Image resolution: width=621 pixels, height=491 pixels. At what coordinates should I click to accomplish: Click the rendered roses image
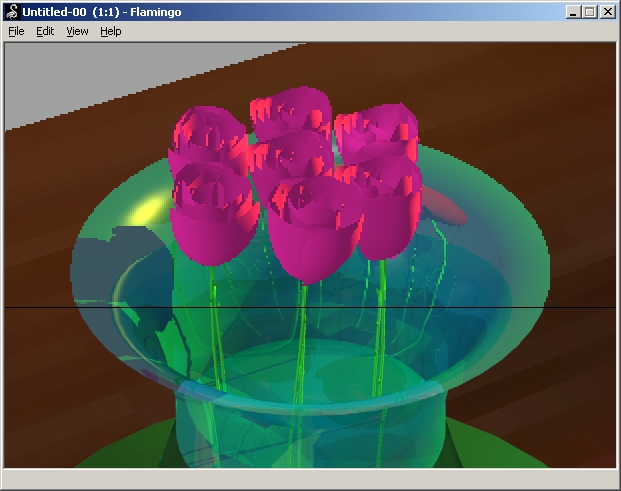pyautogui.click(x=310, y=255)
